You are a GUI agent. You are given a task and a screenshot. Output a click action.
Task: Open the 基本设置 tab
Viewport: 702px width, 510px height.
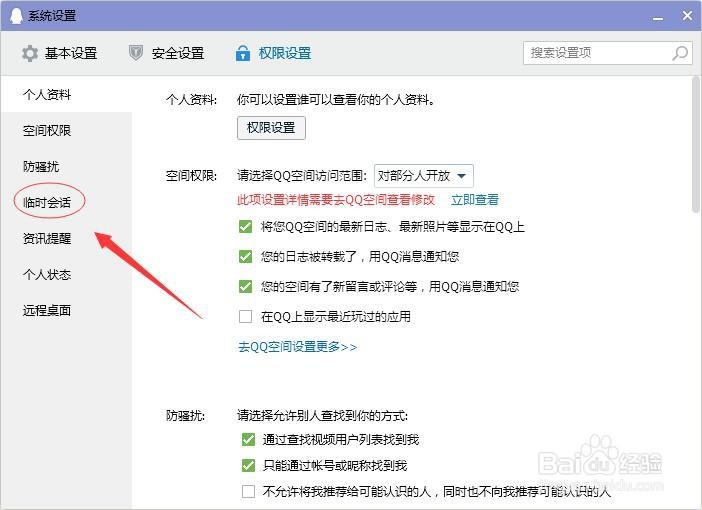[x=60, y=53]
